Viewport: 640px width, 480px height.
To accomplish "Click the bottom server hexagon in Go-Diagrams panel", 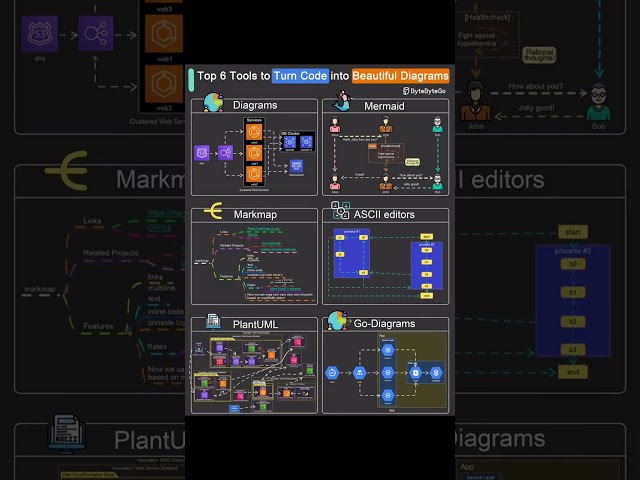I will pyautogui.click(x=388, y=395).
